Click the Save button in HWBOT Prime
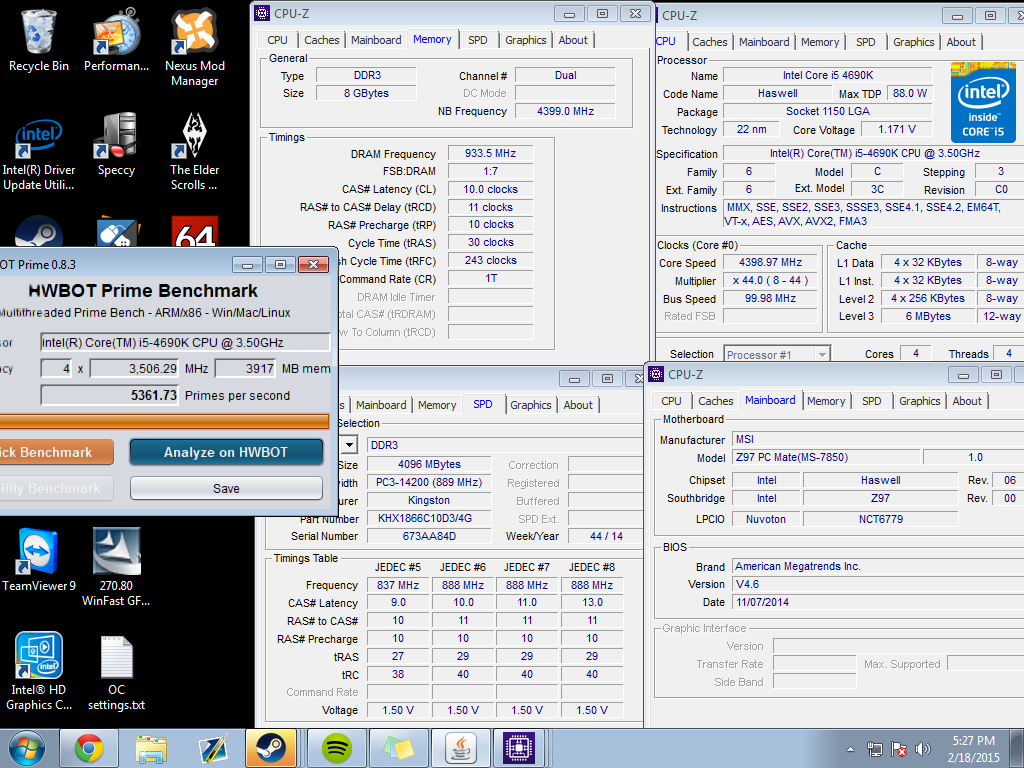1024x768 pixels. point(226,488)
